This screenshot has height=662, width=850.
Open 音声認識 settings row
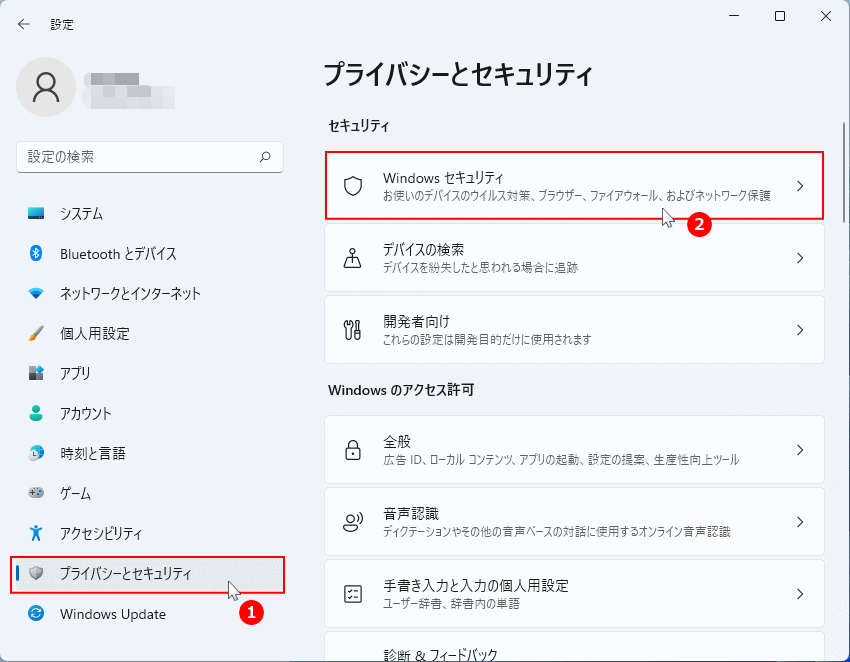(x=574, y=522)
